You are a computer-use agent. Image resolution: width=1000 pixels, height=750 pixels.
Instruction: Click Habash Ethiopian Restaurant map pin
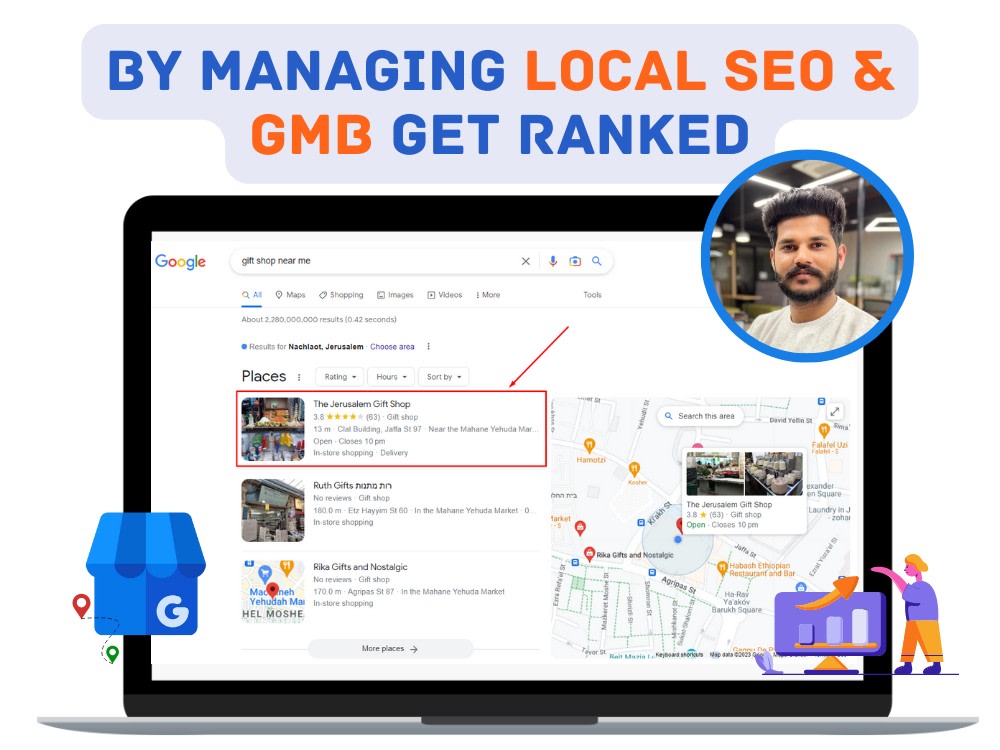tap(722, 567)
